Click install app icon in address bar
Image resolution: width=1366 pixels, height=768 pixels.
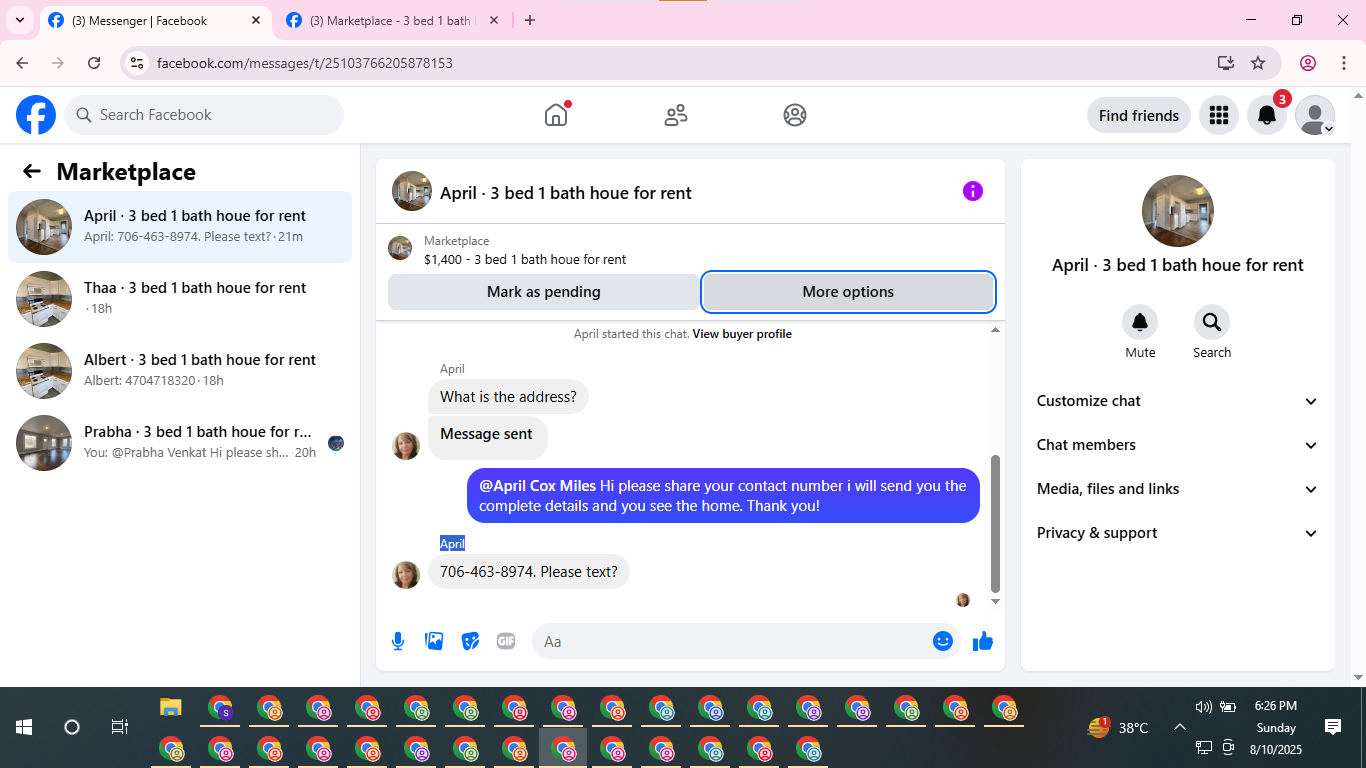click(1226, 63)
